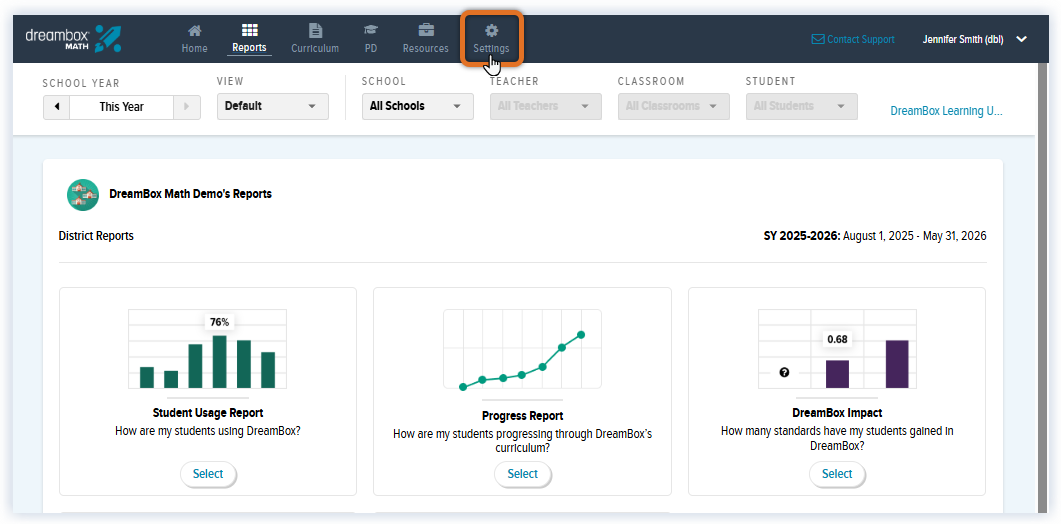Click the Progress Report line chart thumbnail
This screenshot has height=524, width=1061.
coord(522,349)
